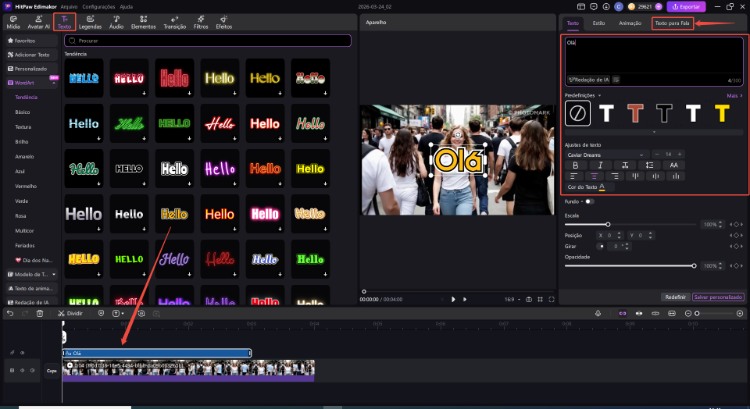Viewport: 750px width, 409px height.
Task: Add keyframe for Girar
Action: click(x=736, y=246)
